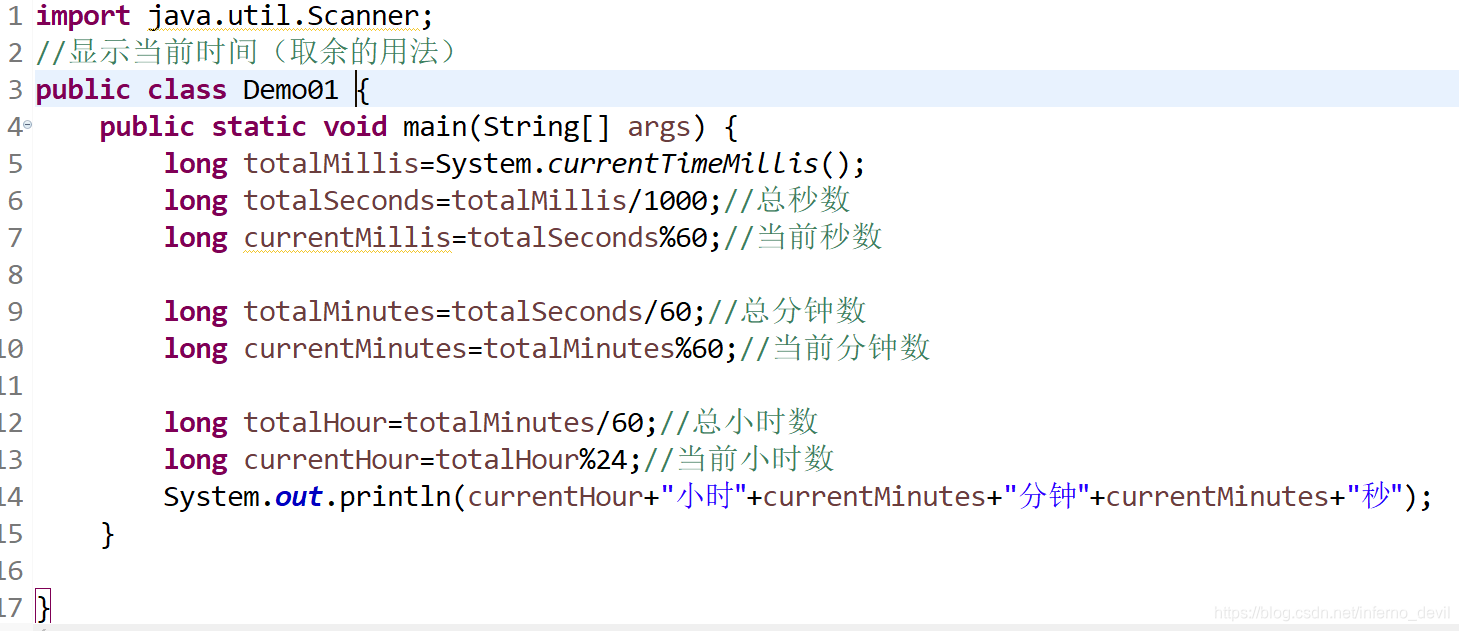Click the comment '//当前秒数'
1459x631 pixels.
(x=802, y=237)
